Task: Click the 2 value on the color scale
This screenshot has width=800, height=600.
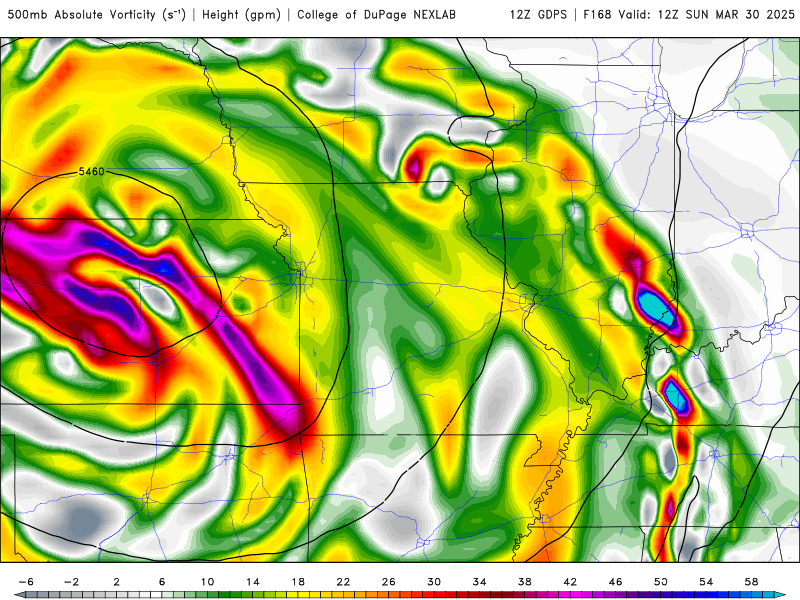Action: [x=117, y=582]
